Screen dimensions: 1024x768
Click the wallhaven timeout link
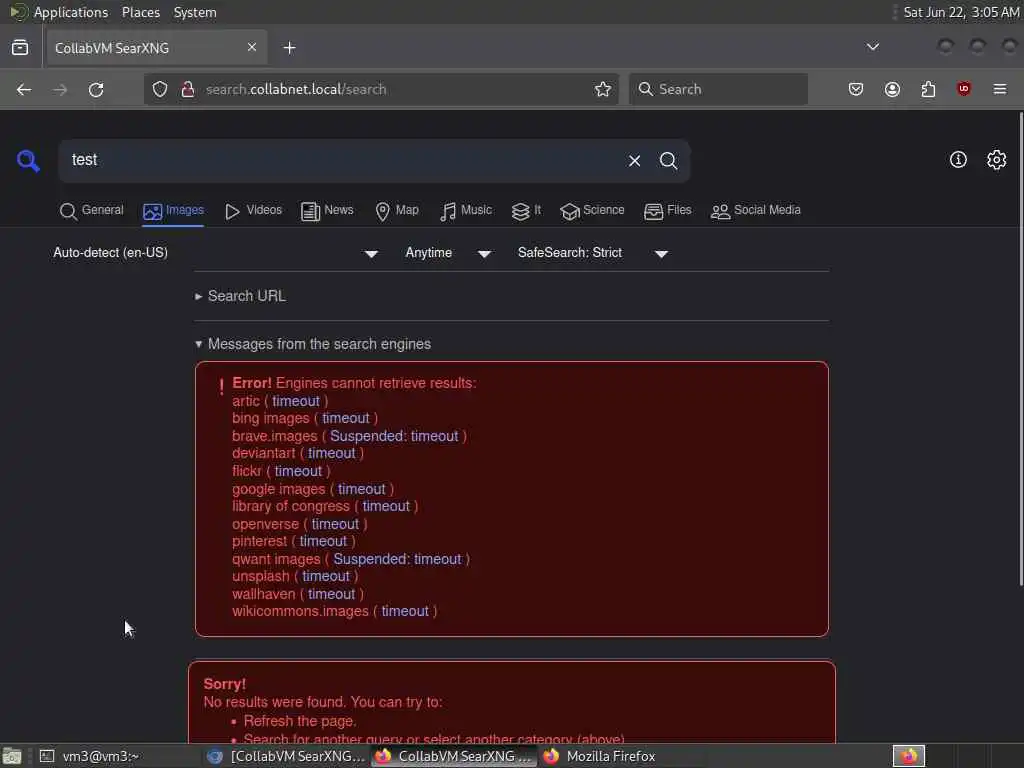[332, 594]
